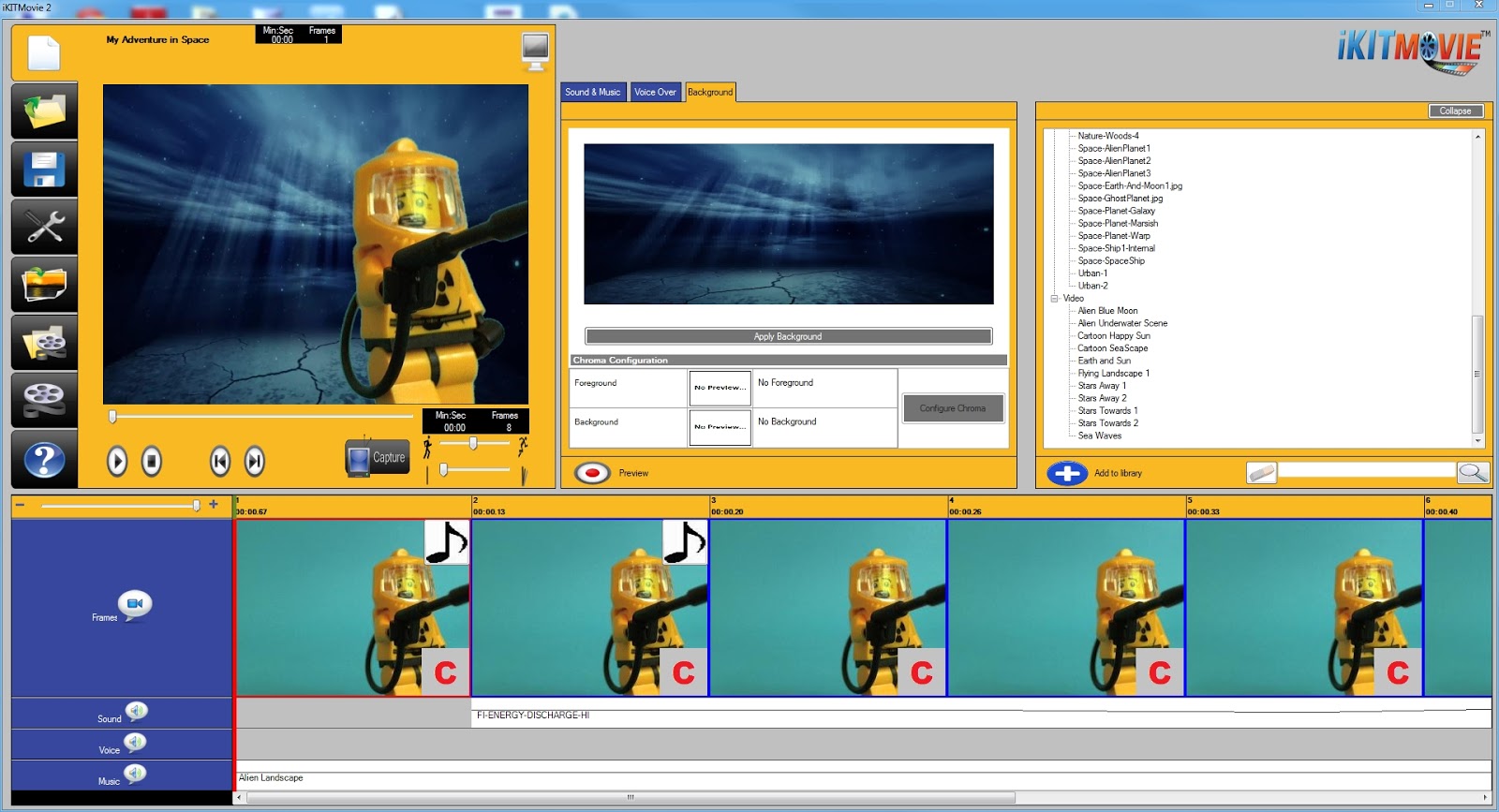The image size is (1499, 812).
Task: Click the upper slider beside the Capture button
Action: pyautogui.click(x=475, y=443)
